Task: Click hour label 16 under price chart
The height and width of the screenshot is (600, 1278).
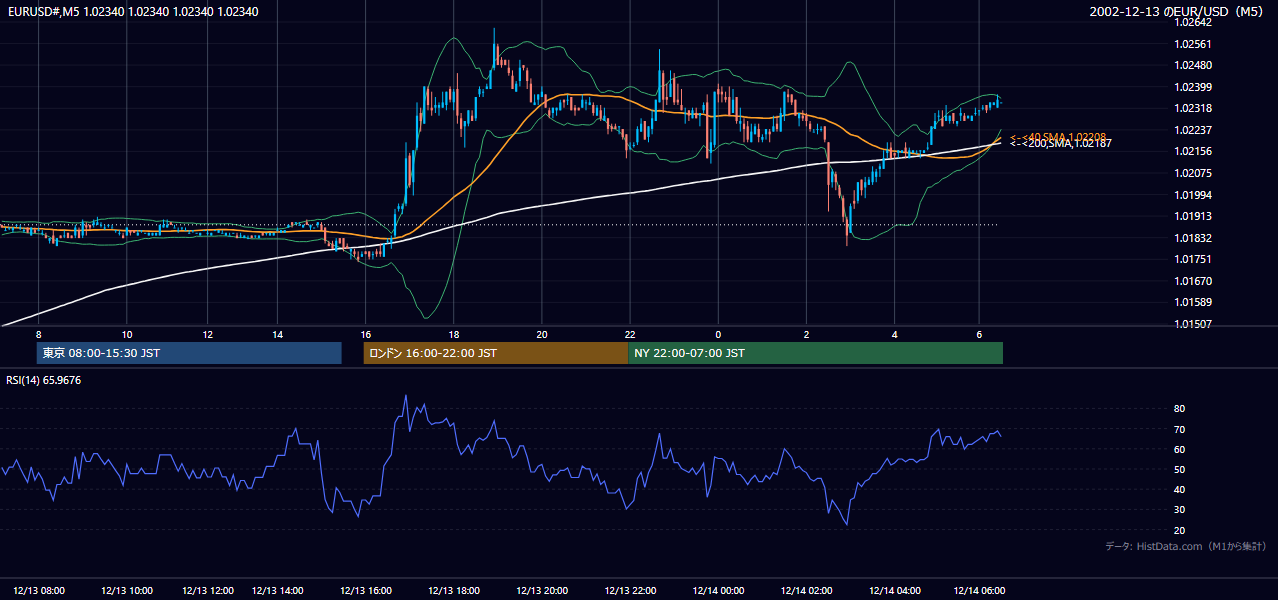Action: point(365,334)
